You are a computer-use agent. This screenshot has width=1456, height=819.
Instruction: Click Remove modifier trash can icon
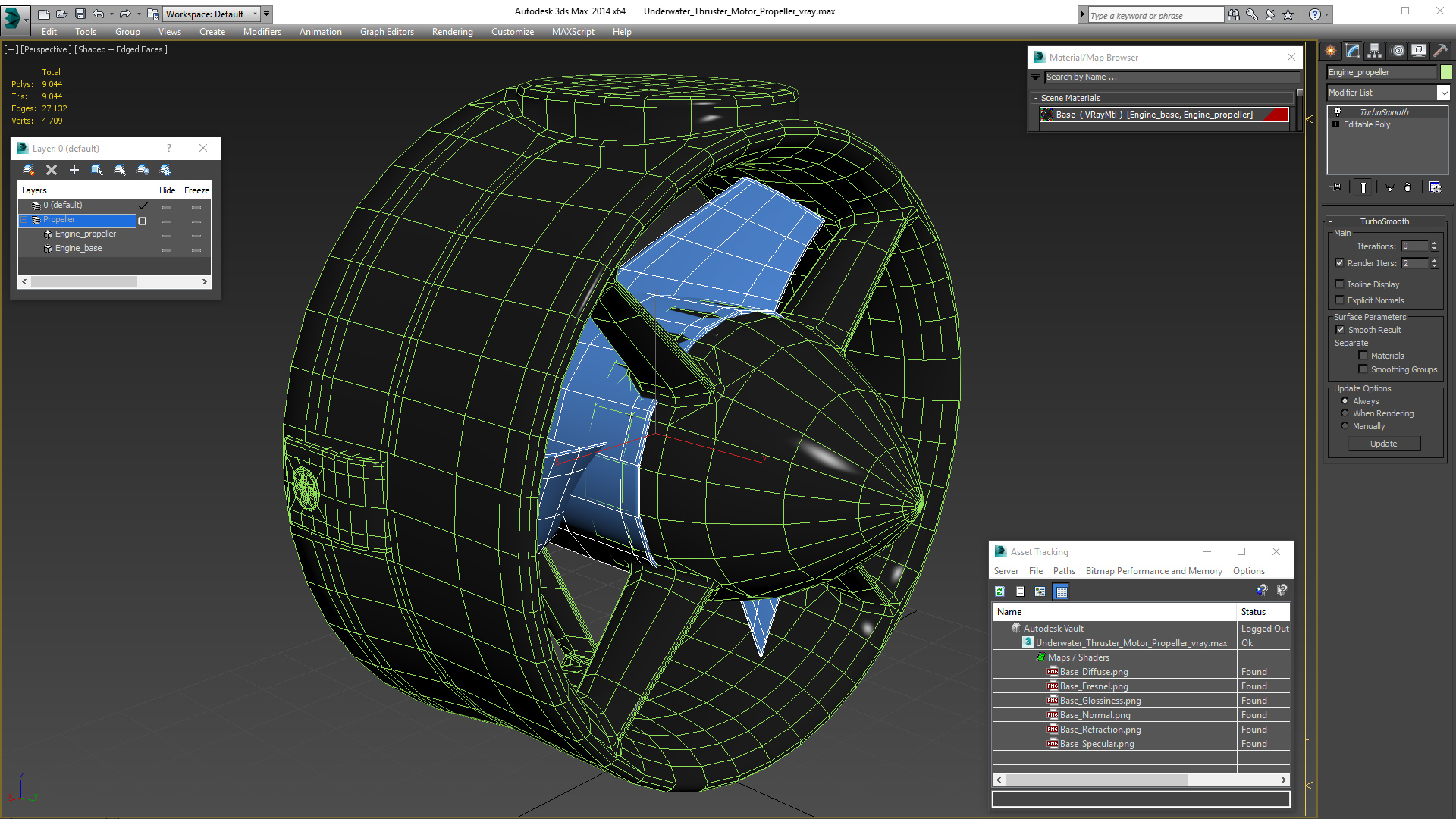[x=1407, y=187]
